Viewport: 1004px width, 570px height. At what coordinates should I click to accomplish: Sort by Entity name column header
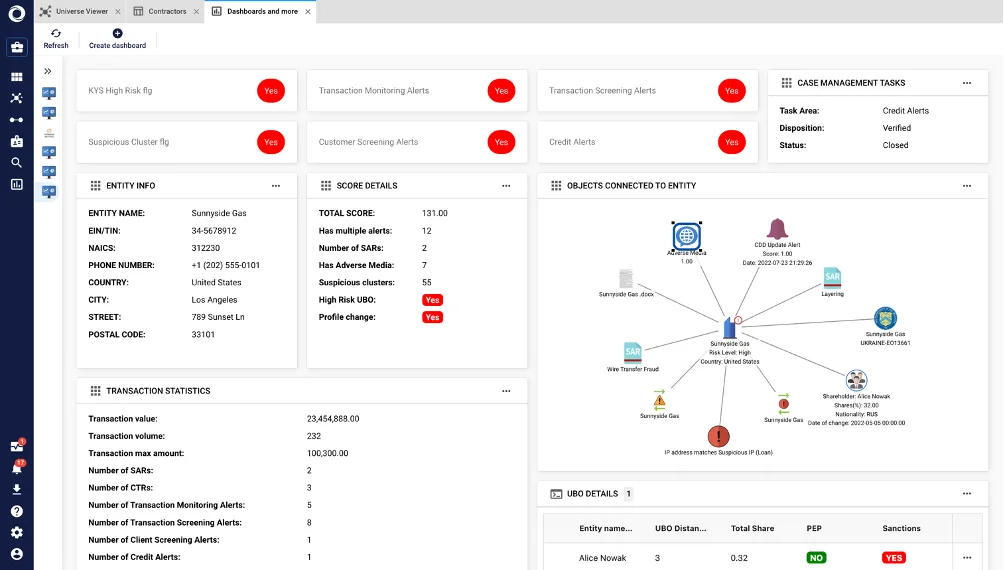tap(606, 528)
